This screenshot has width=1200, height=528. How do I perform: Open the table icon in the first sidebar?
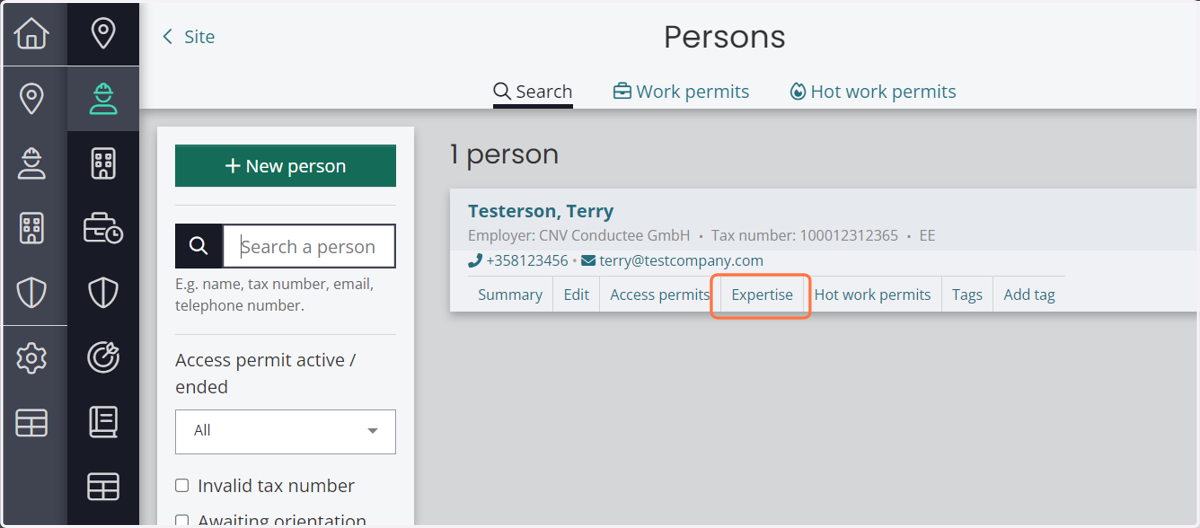tap(32, 423)
